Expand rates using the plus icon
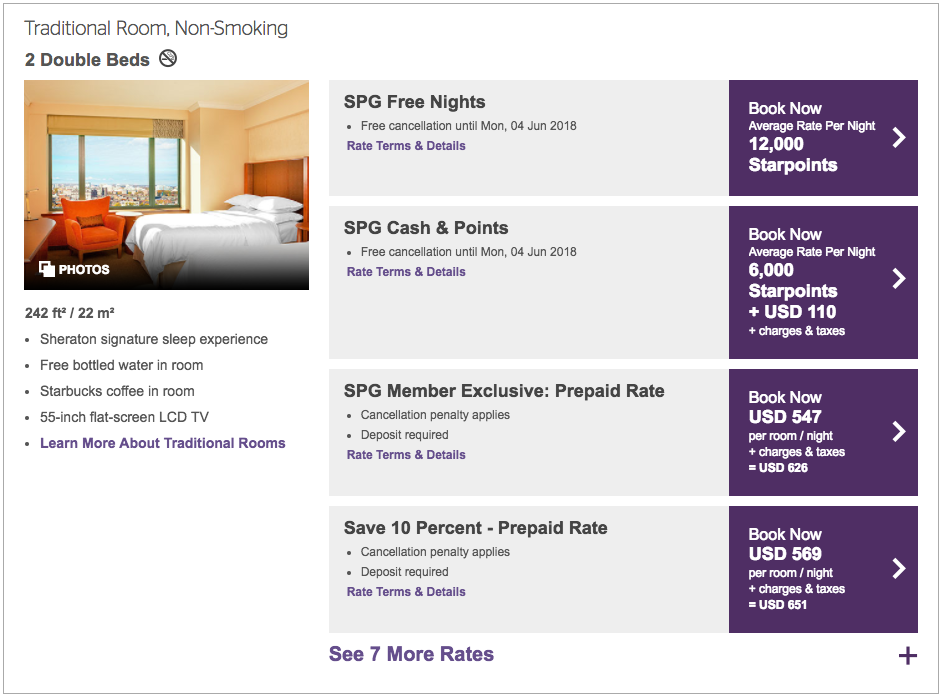Viewport: 943px width, 697px height. click(x=908, y=656)
